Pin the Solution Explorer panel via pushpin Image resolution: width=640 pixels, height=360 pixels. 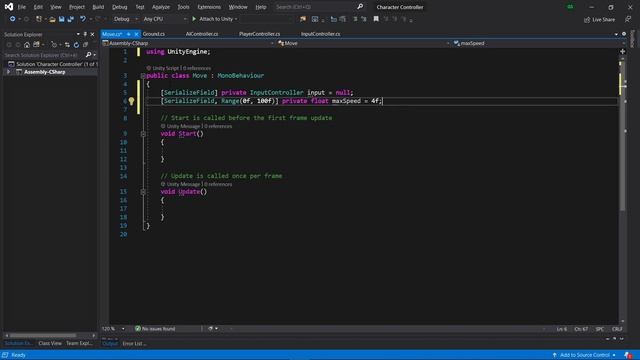click(85, 34)
